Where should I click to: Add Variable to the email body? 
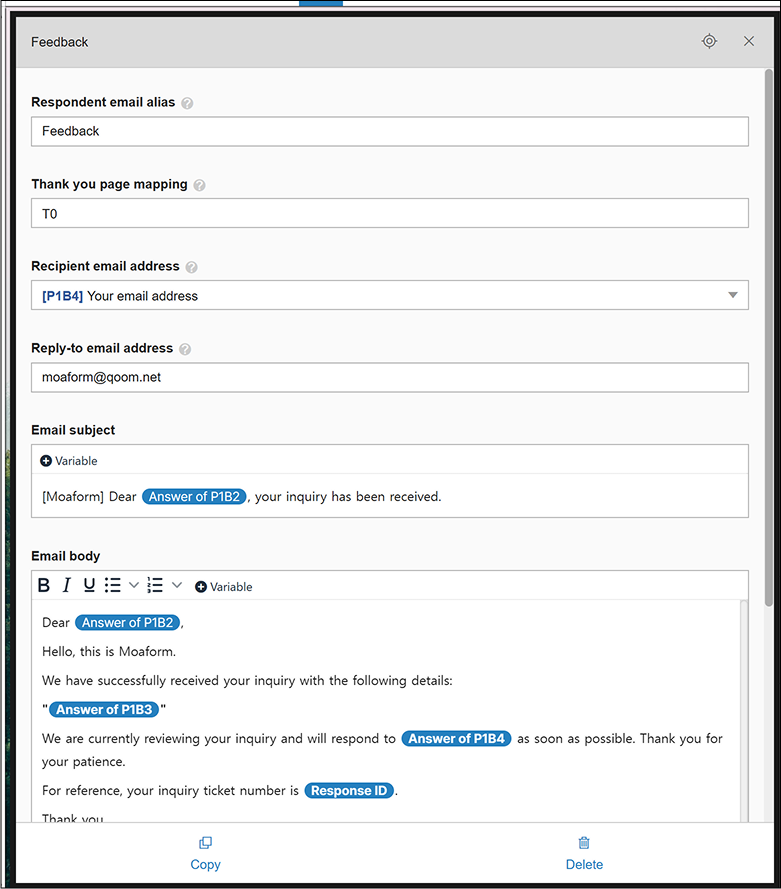coord(223,587)
